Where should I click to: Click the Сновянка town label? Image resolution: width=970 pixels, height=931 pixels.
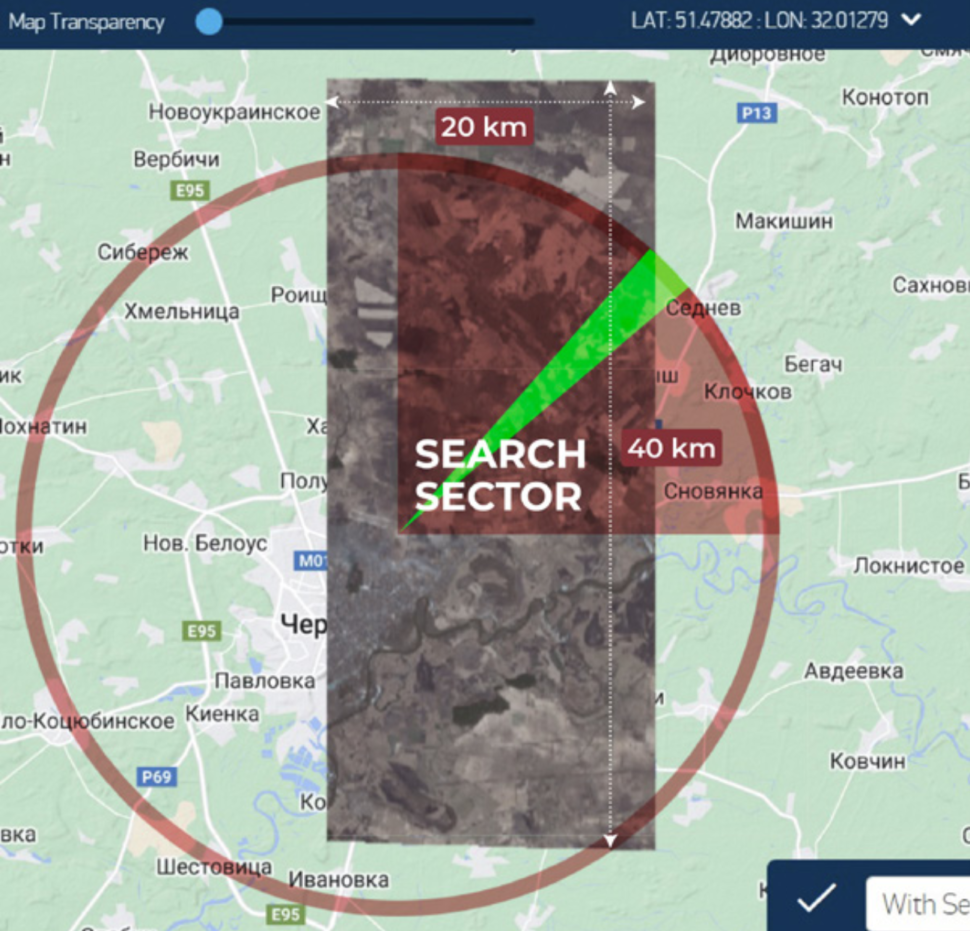713,491
